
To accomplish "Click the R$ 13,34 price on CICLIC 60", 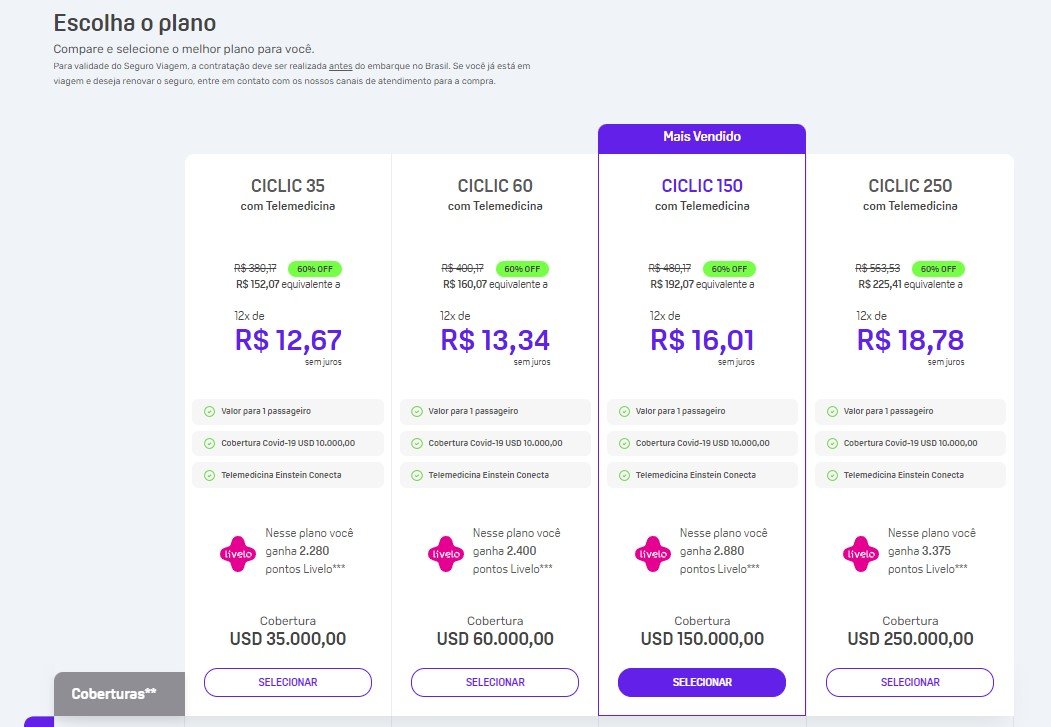I will click(x=495, y=340).
